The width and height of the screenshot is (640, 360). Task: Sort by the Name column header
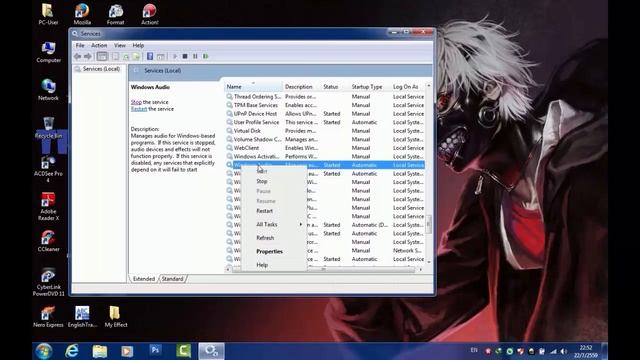(x=253, y=87)
